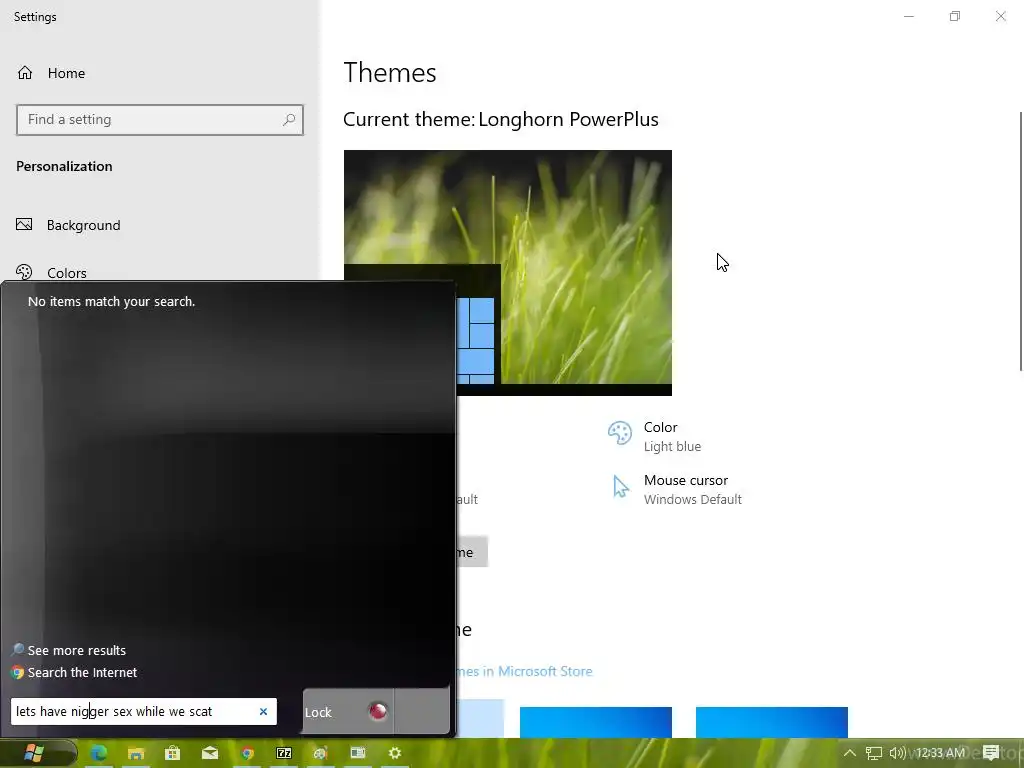Open the Microsoft Store themes link
The image size is (1024, 768).
click(524, 671)
